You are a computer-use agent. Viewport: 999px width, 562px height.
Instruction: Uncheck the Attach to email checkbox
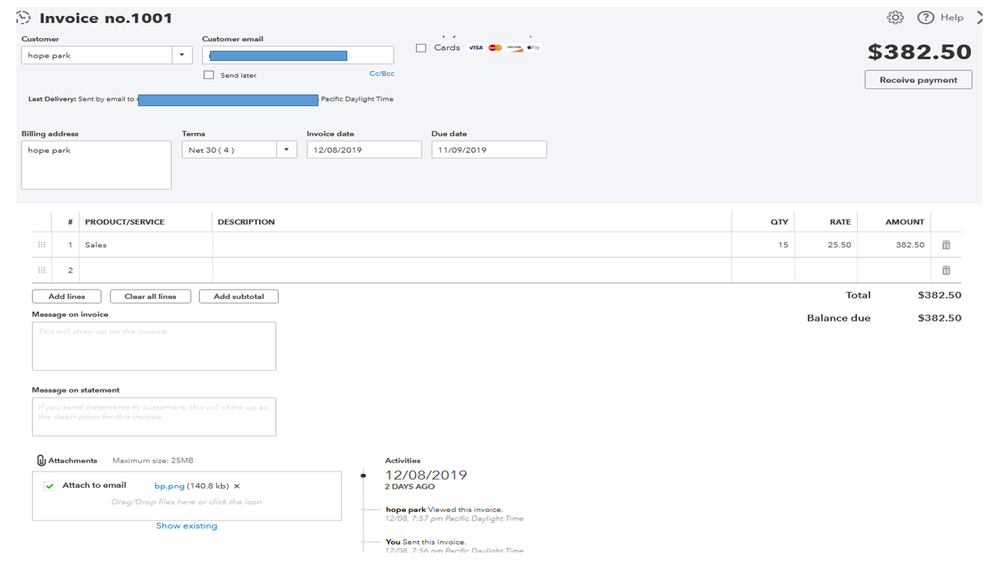click(x=49, y=486)
